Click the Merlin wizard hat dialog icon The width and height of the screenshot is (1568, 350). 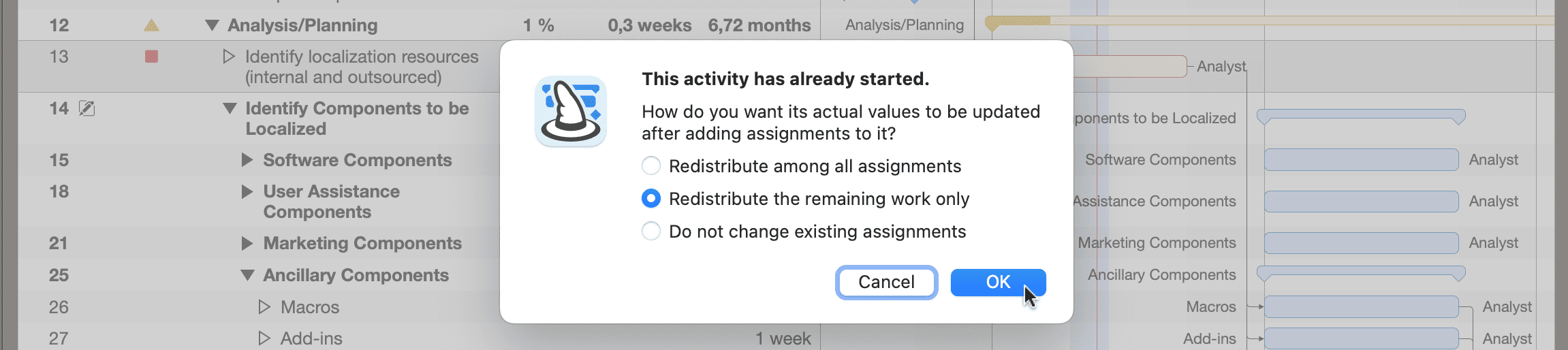571,112
